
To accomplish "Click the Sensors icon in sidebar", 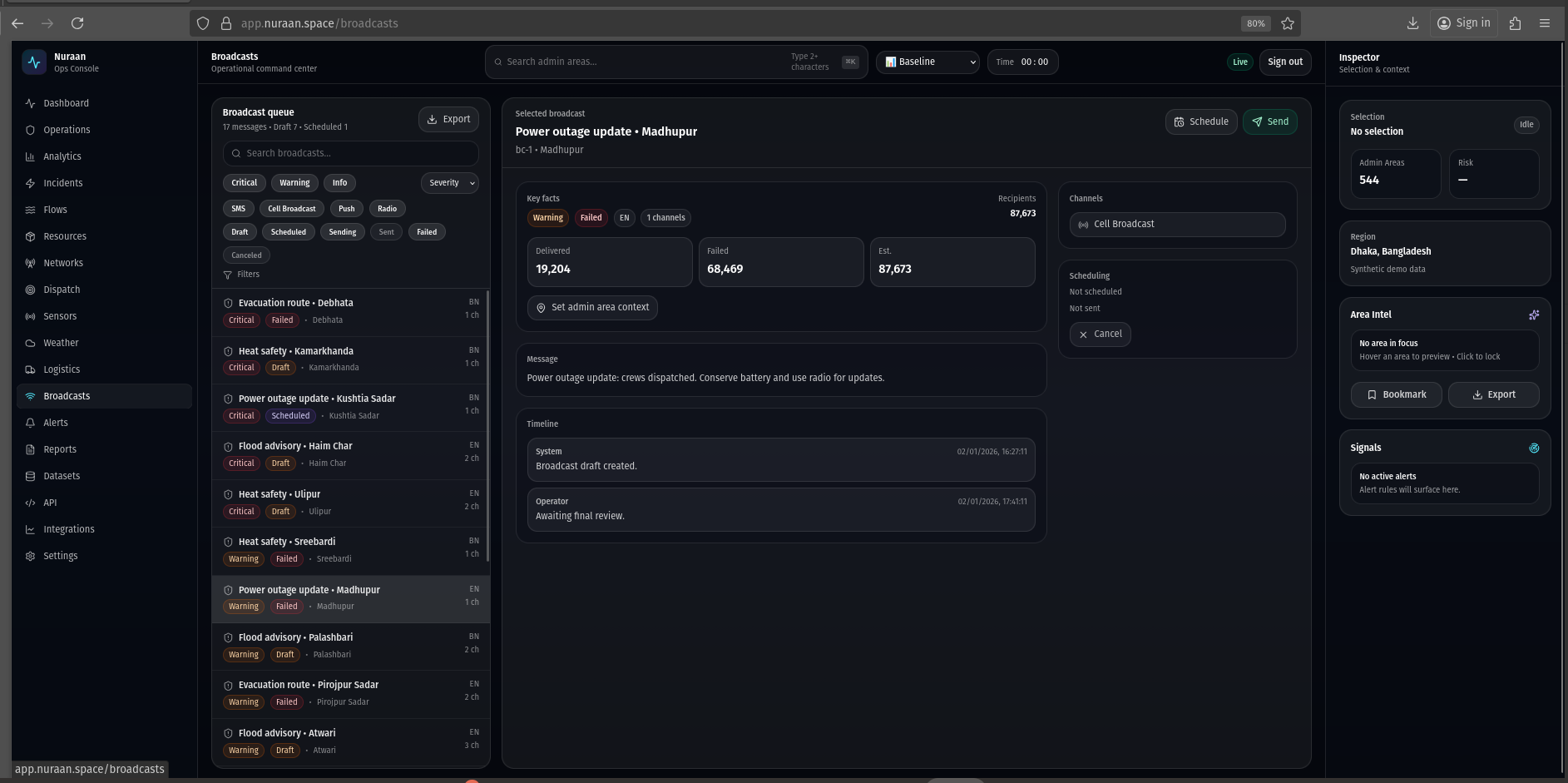I will pyautogui.click(x=31, y=316).
